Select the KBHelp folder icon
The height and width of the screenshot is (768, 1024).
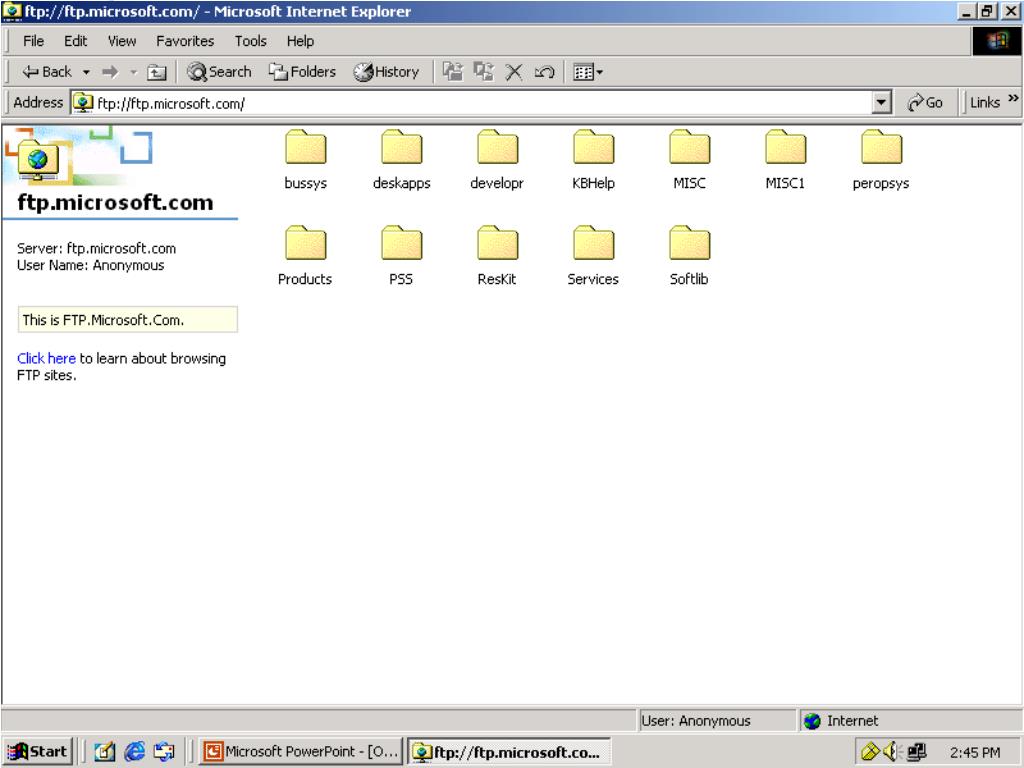(x=593, y=150)
